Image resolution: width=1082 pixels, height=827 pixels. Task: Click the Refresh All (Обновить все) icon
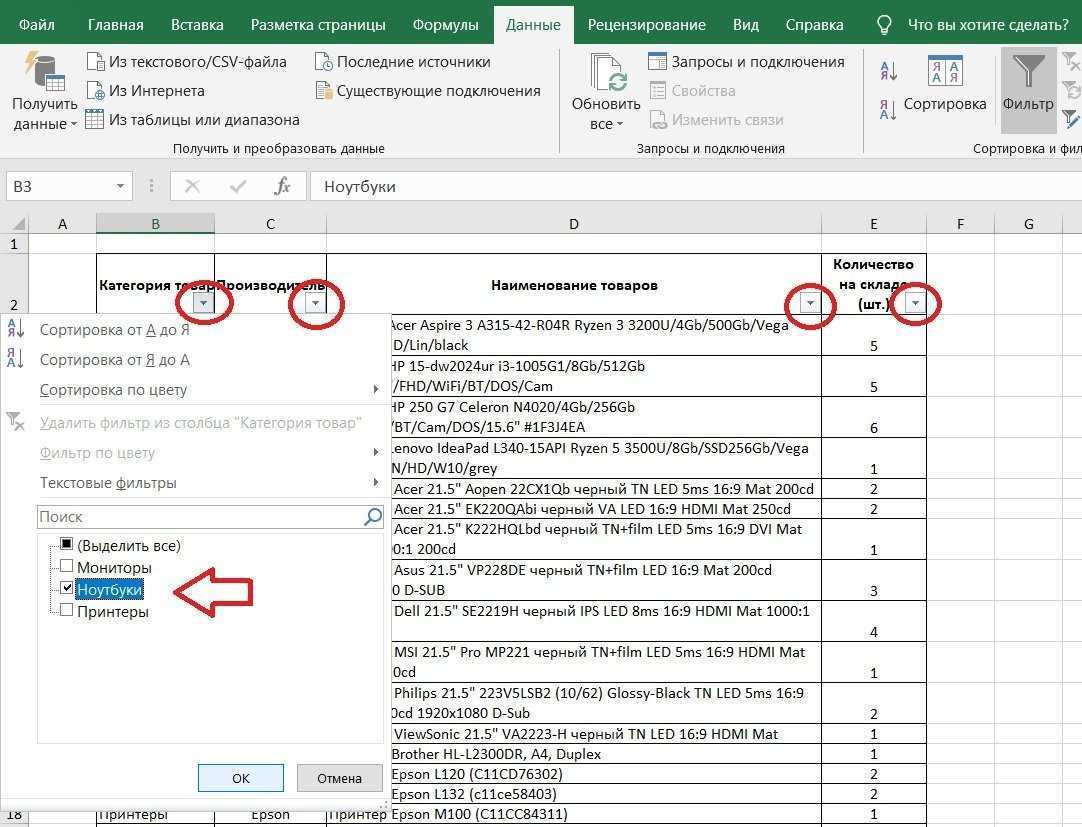pos(606,74)
